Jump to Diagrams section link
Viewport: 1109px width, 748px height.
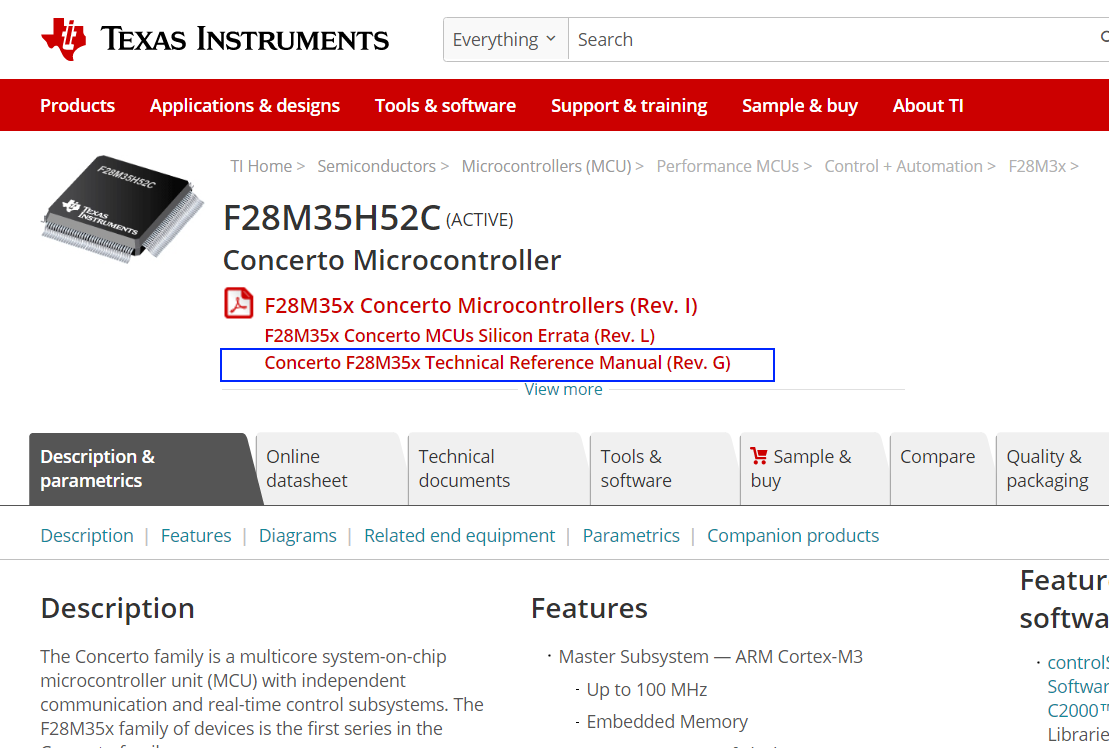click(298, 536)
